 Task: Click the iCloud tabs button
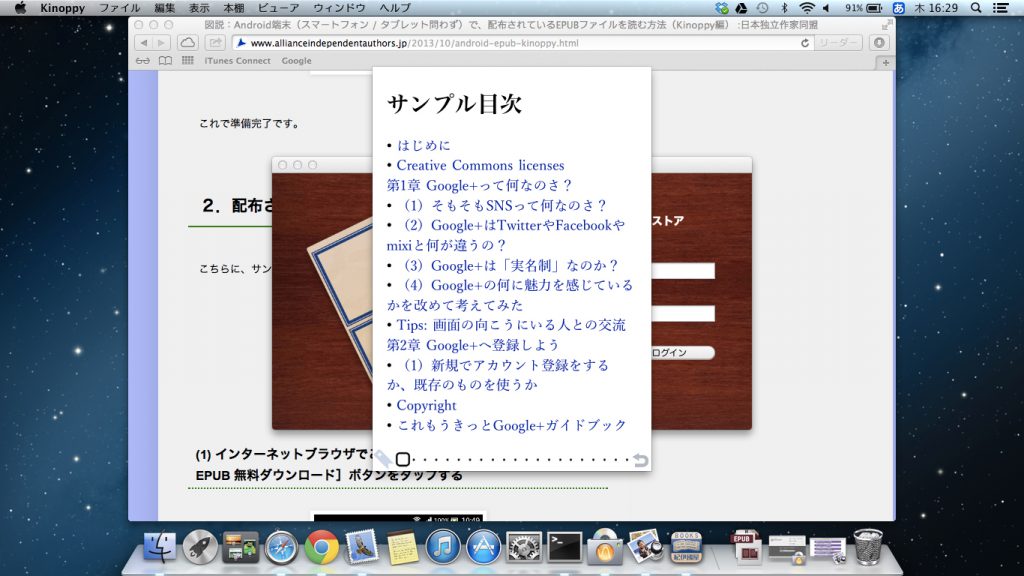coord(187,42)
